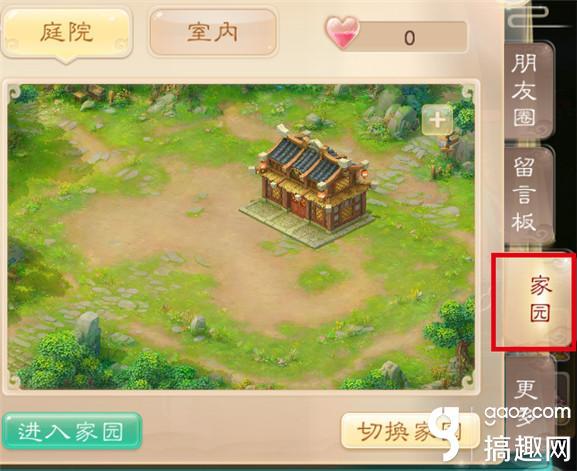
Task: Tap the wooden signpost beside the plus button
Action: [450, 144]
